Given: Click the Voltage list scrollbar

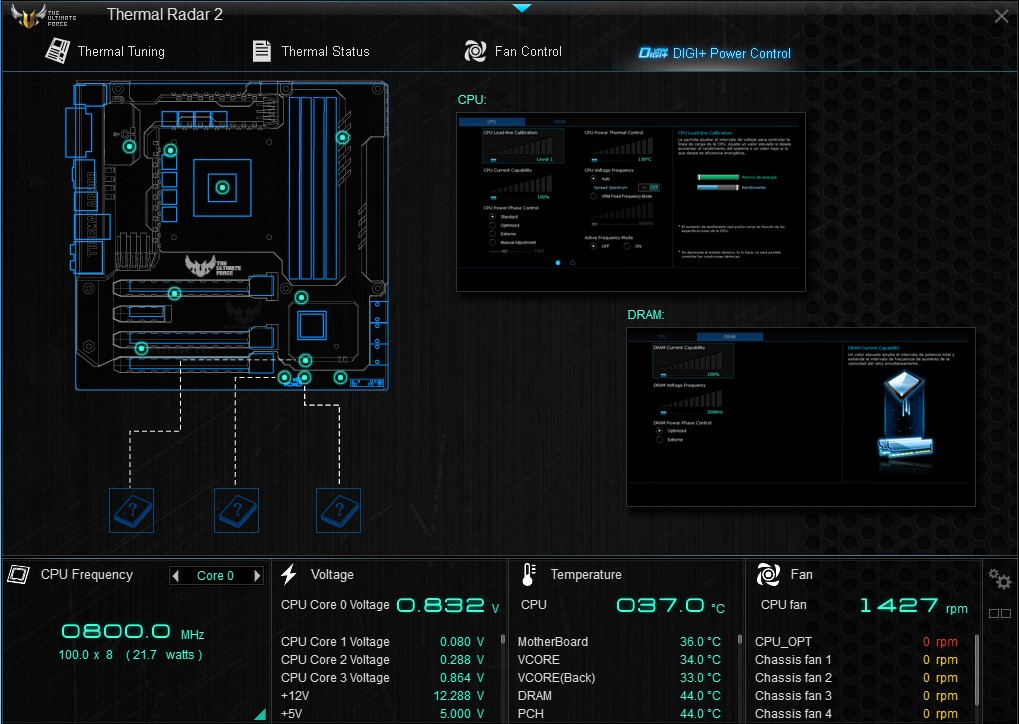Looking at the screenshot, I should (503, 640).
